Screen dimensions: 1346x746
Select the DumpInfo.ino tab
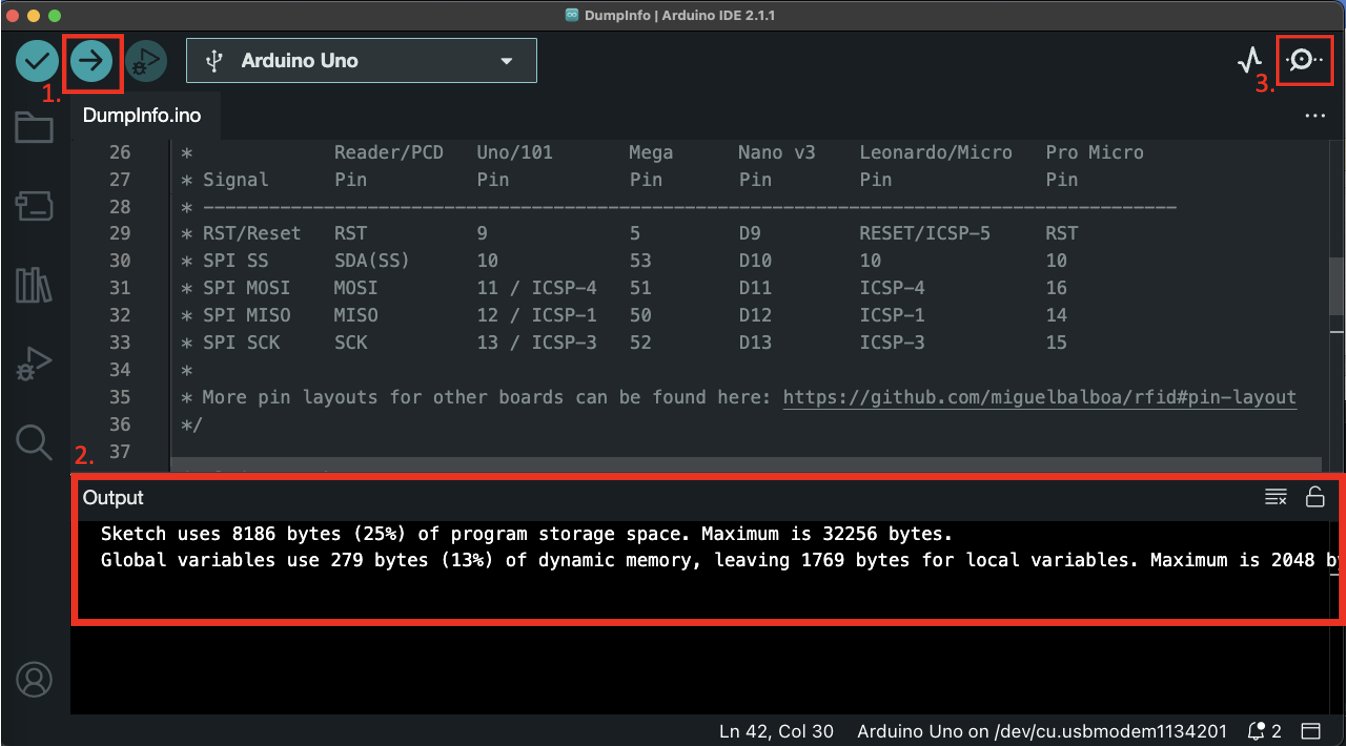tap(142, 116)
